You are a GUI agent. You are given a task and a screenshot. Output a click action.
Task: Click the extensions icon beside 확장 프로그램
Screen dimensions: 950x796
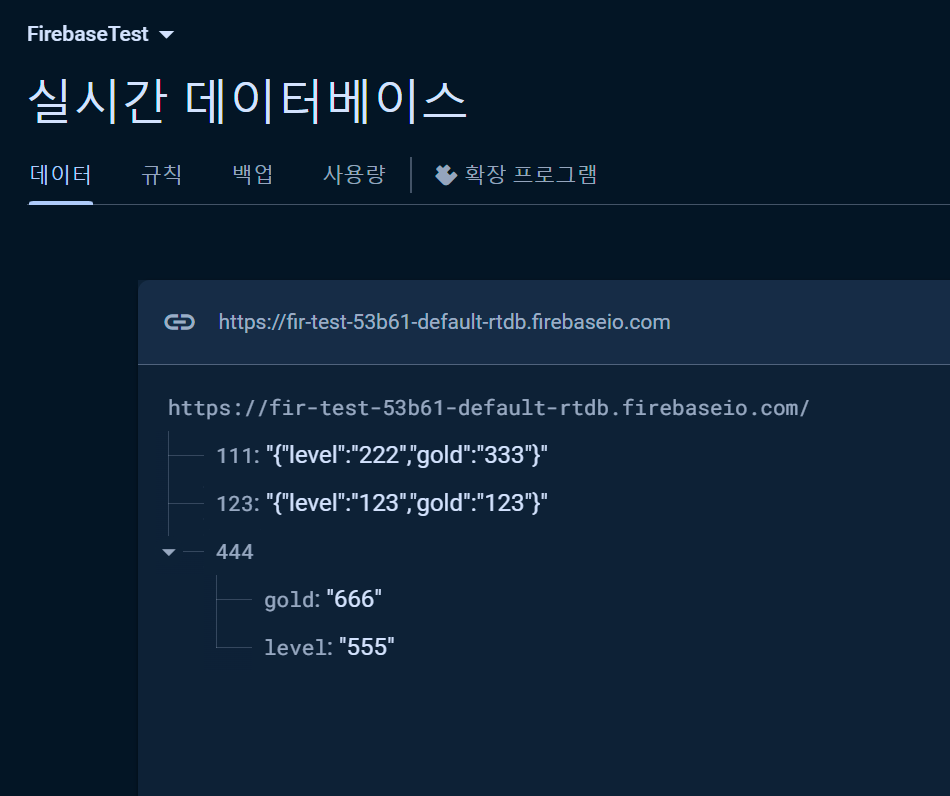[446, 175]
